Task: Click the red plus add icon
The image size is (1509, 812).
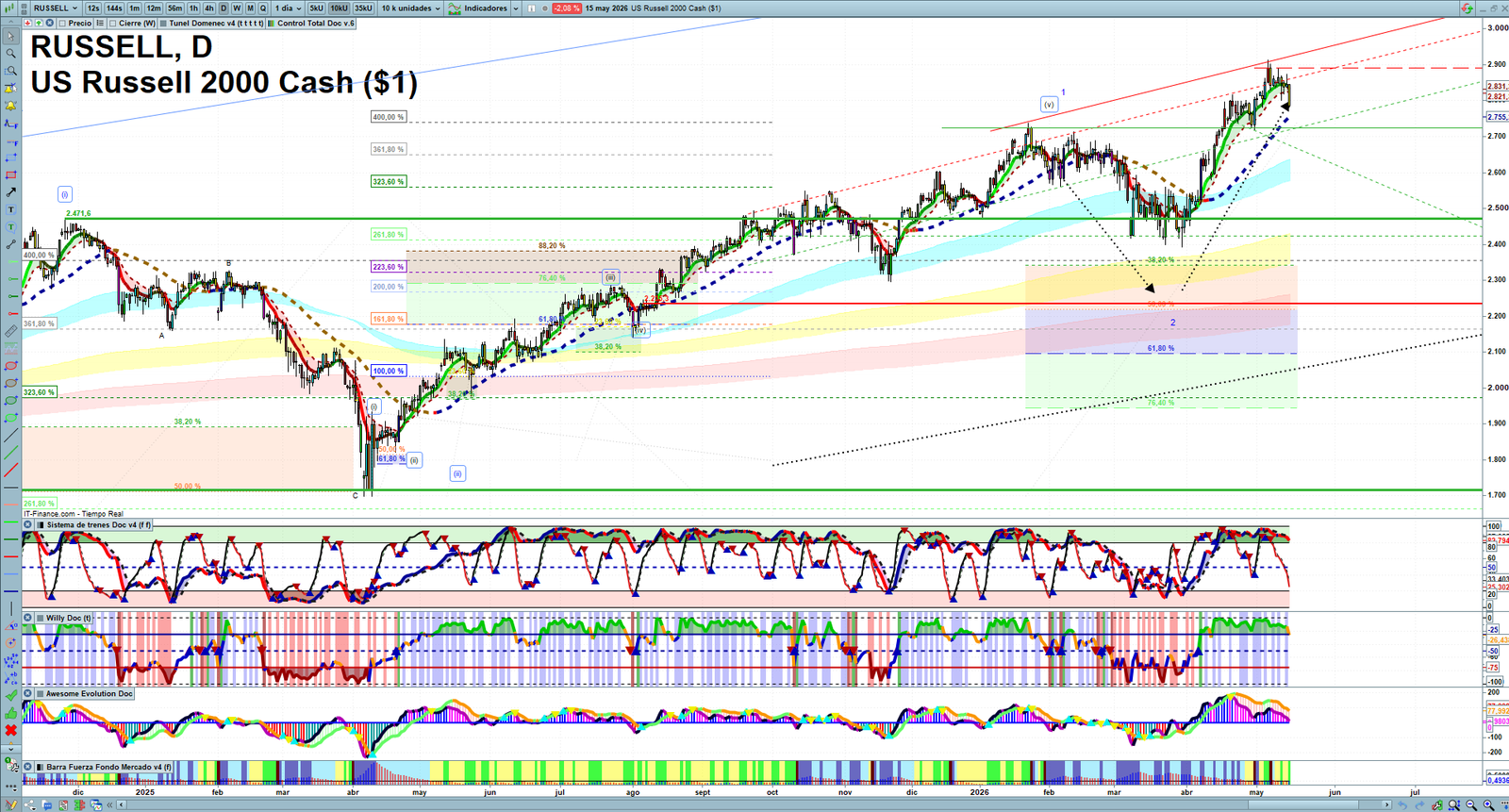Action: click(27, 23)
